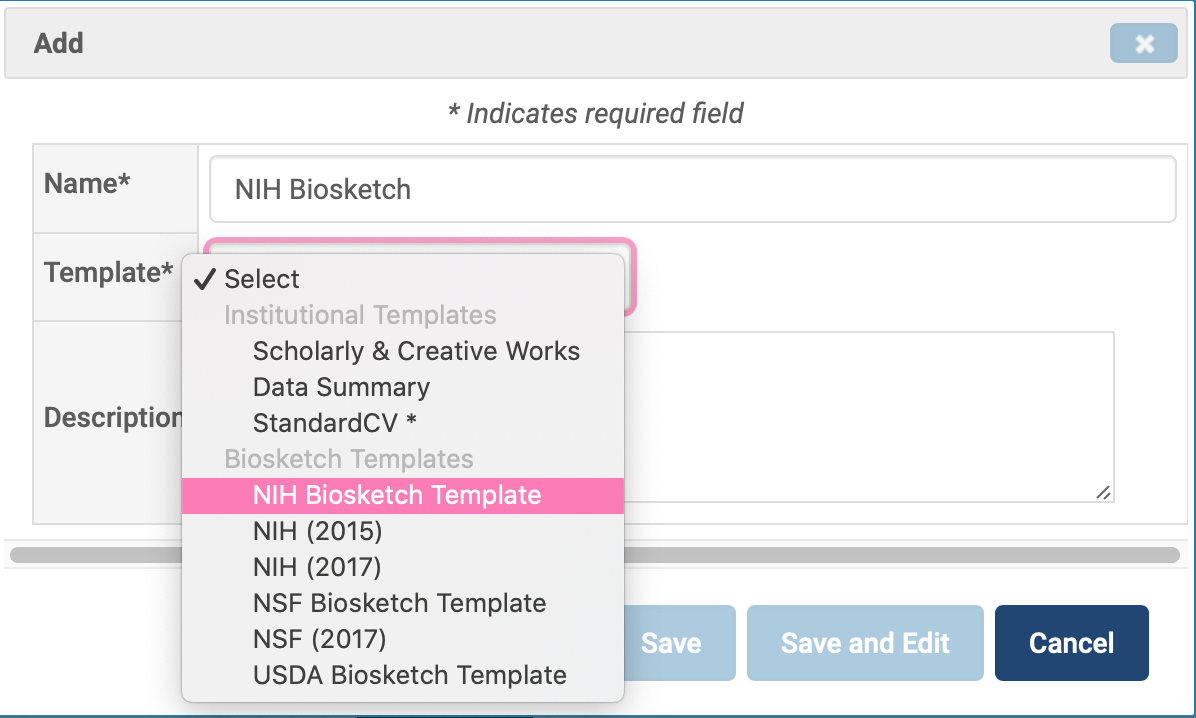Viewport: 1196px width, 718px height.
Task: Click the horizontal scrollbar
Action: click(900, 554)
